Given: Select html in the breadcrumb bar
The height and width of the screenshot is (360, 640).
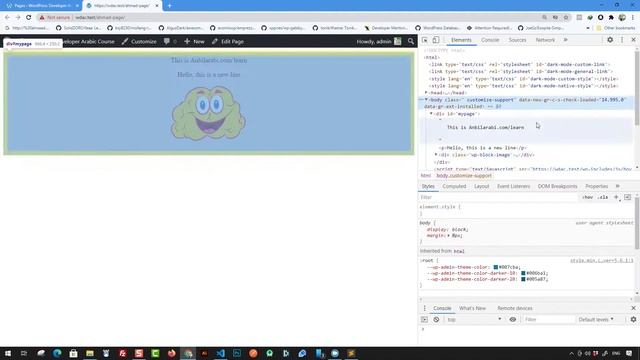Looking at the screenshot, I should click(425, 176).
